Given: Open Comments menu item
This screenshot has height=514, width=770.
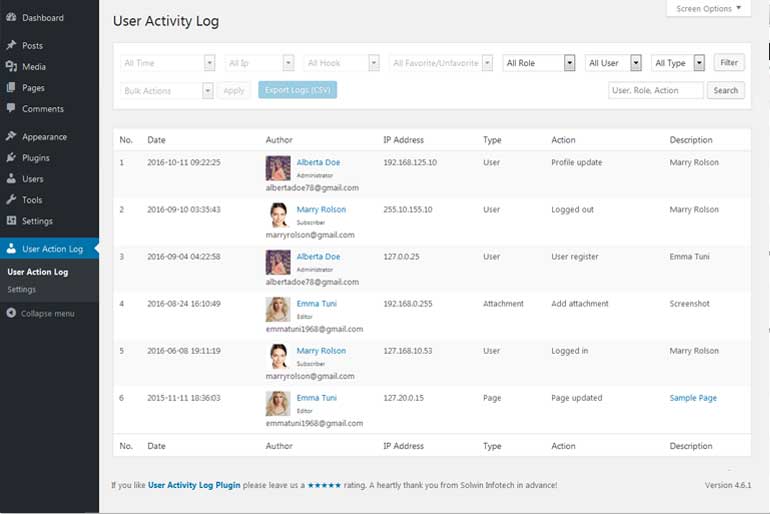Looking at the screenshot, I should coord(49,109).
